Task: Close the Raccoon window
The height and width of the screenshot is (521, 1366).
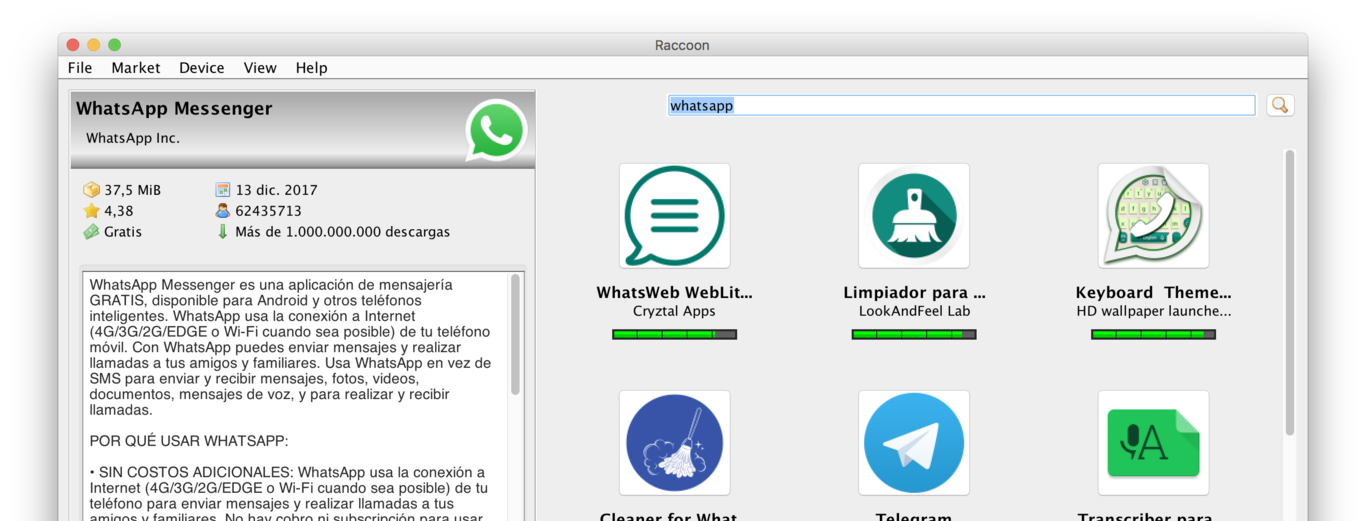Action: (x=72, y=45)
